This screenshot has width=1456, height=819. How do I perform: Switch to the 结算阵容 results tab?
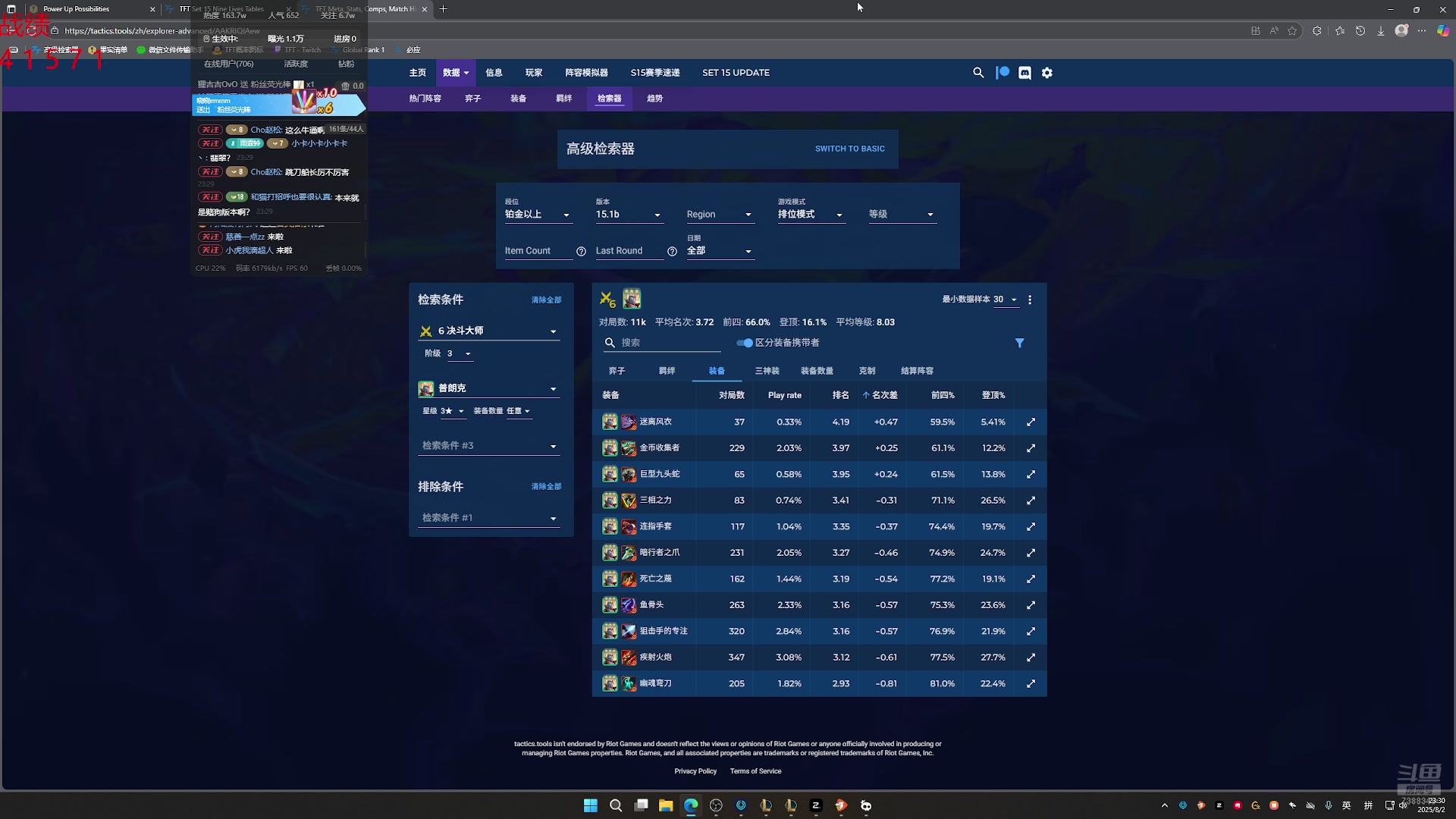[x=917, y=371]
